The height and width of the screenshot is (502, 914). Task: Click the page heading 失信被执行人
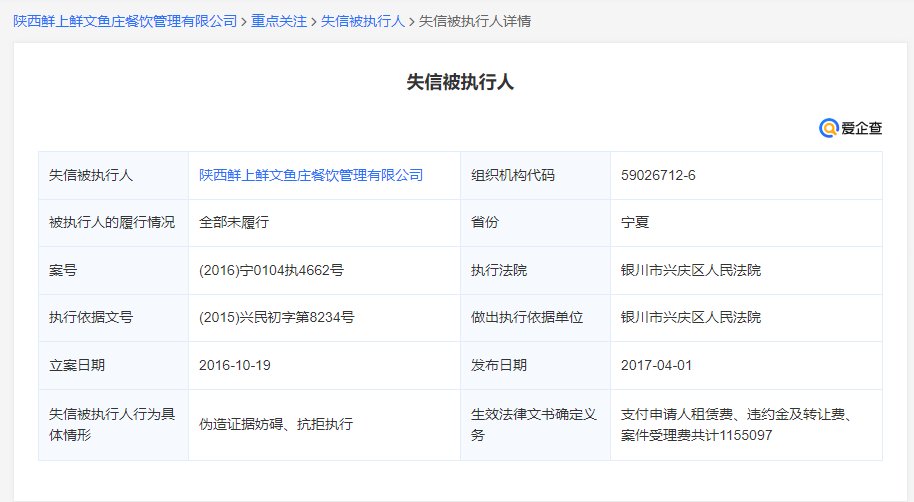(460, 82)
